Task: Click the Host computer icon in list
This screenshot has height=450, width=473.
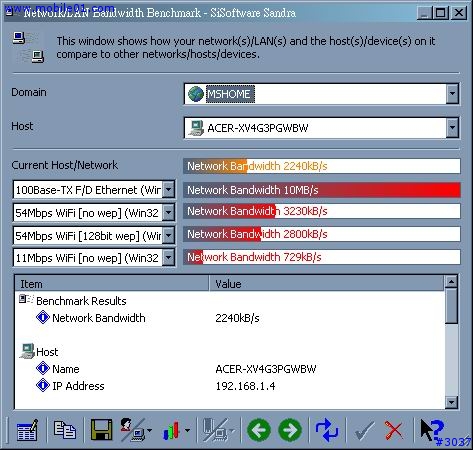Action: point(27,351)
